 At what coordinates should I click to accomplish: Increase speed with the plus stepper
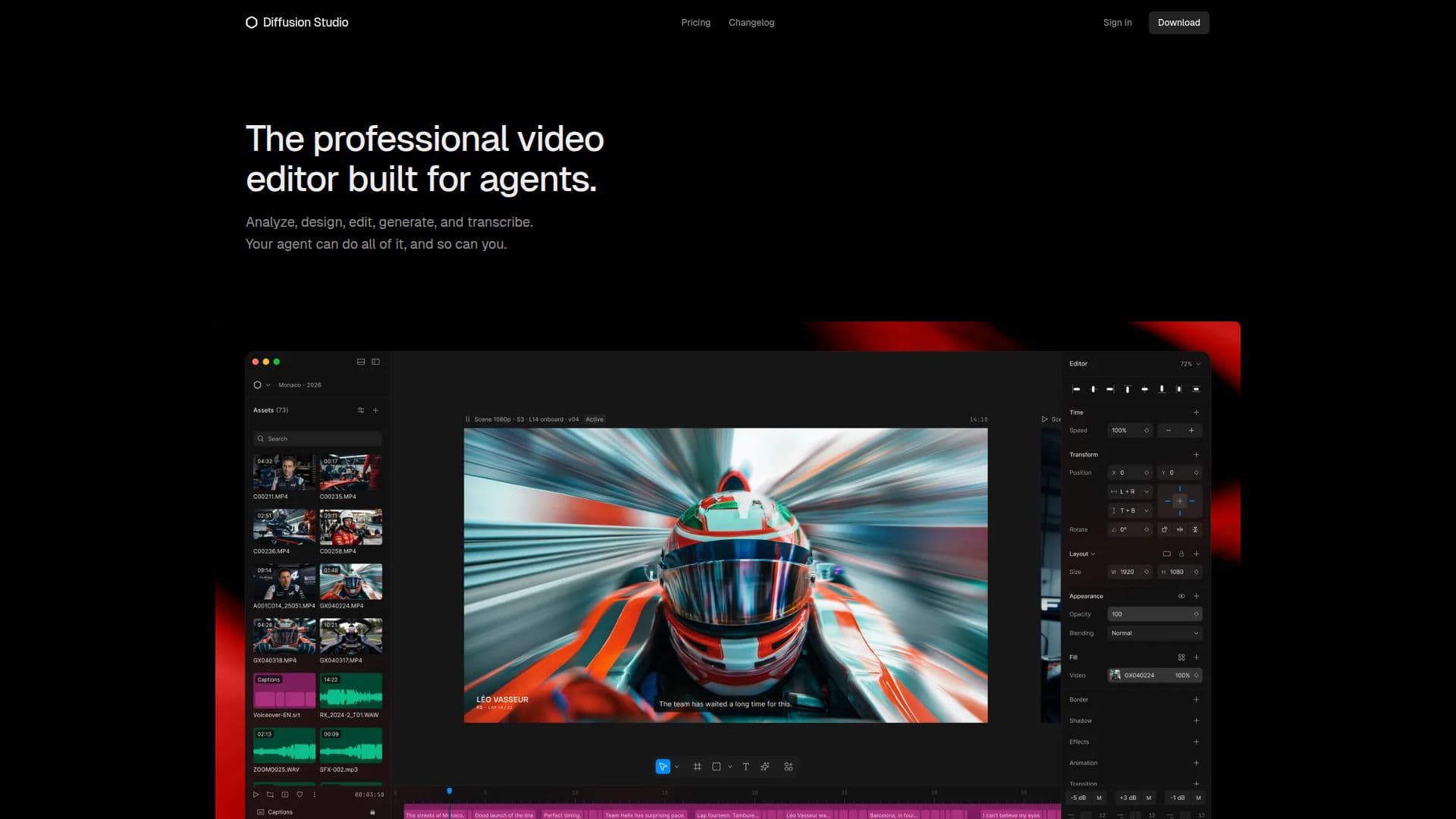click(1191, 431)
